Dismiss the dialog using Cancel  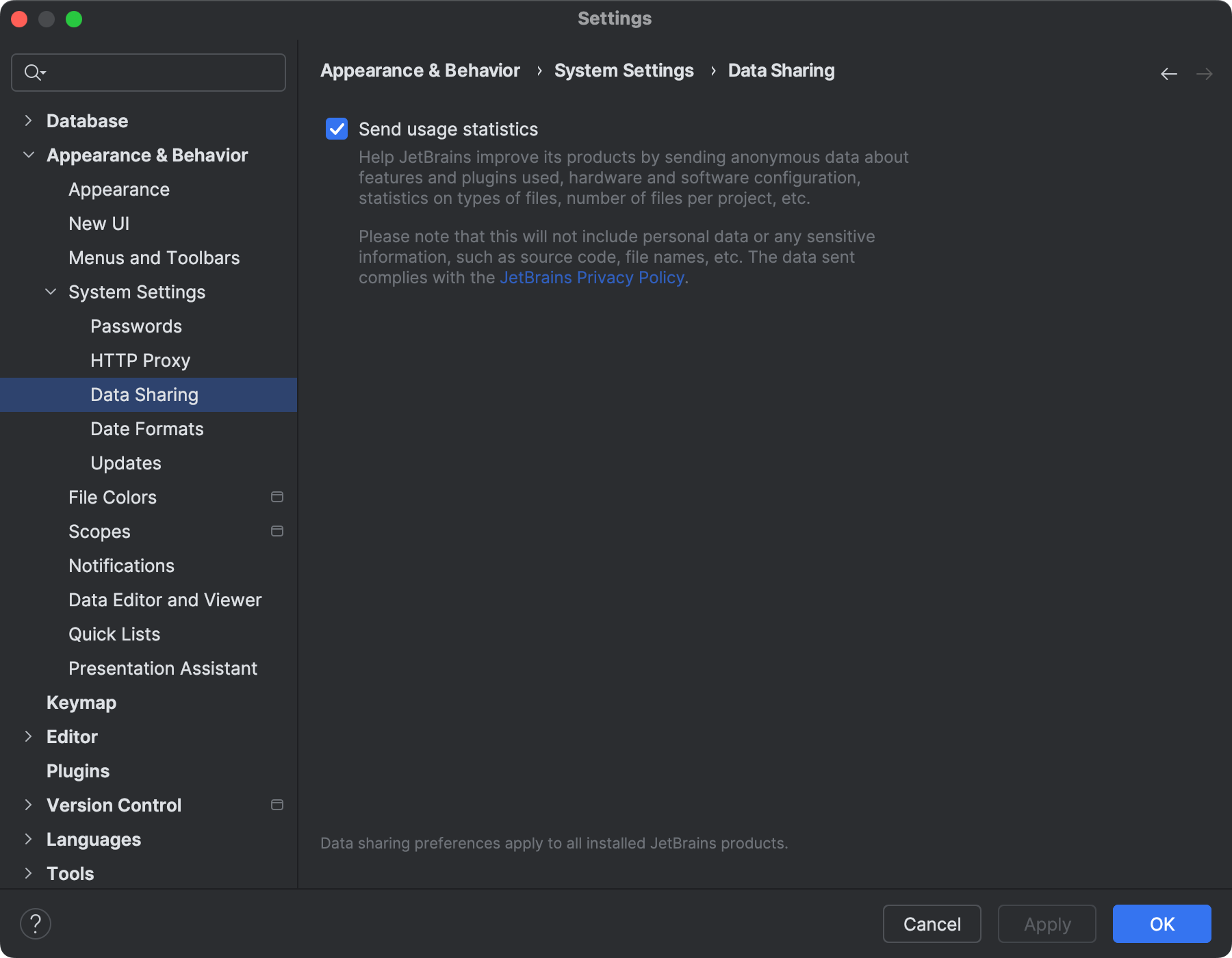coord(931,924)
